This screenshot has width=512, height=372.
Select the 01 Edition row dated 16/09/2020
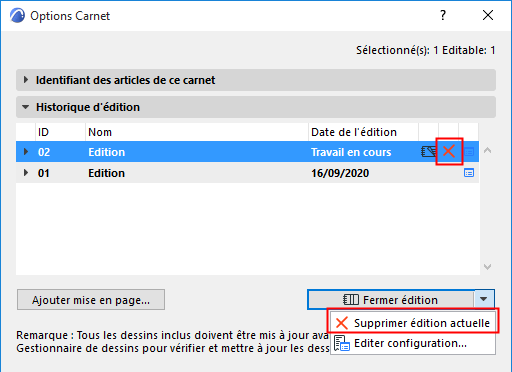[247, 173]
